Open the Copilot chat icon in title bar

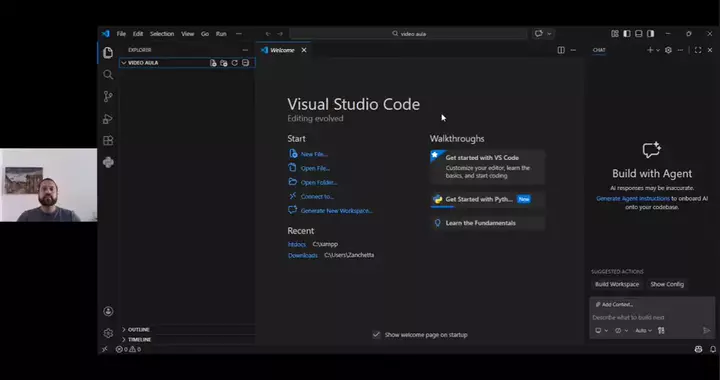tap(539, 34)
